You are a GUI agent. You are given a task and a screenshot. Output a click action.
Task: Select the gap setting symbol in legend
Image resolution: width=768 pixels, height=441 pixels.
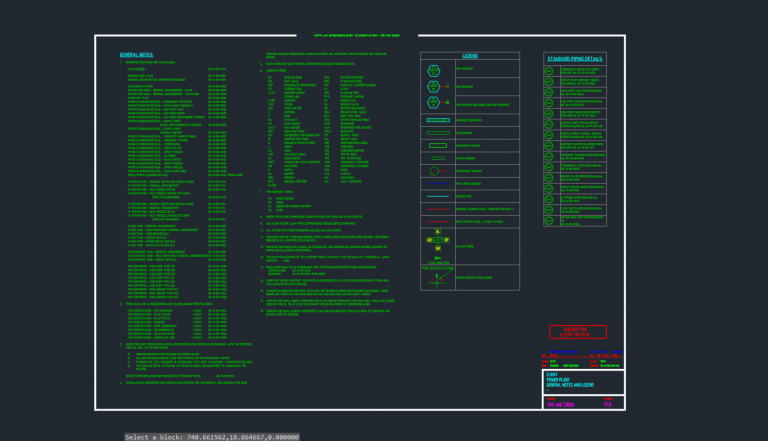(437, 240)
